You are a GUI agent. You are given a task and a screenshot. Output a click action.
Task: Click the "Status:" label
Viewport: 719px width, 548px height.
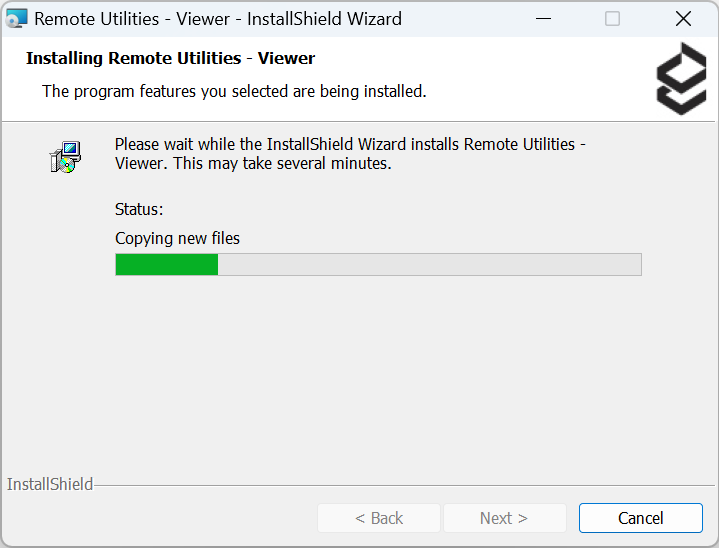tap(139, 209)
